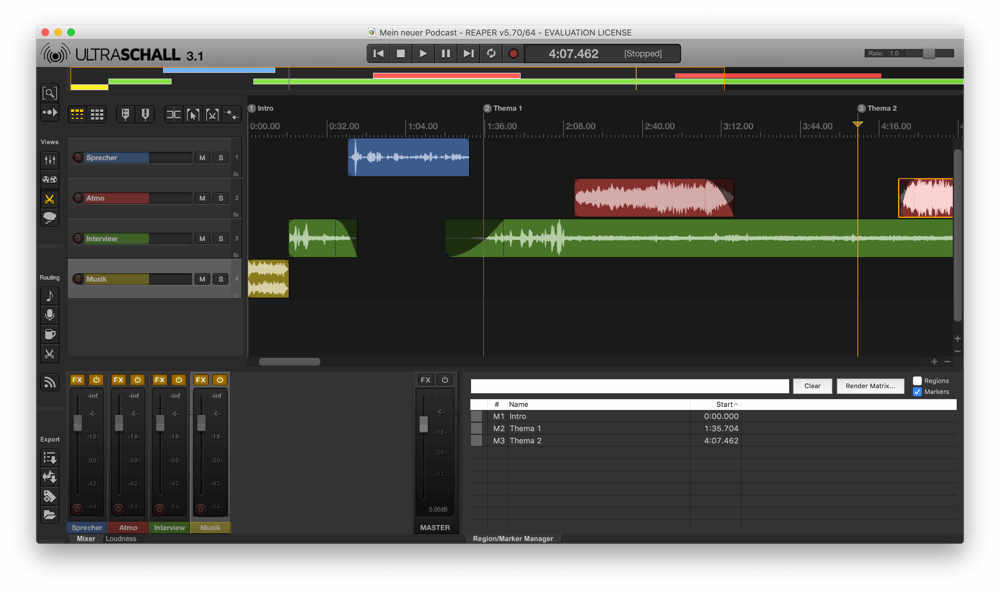Sort markers by the Start column header
The height and width of the screenshot is (592, 1000).
point(716,404)
